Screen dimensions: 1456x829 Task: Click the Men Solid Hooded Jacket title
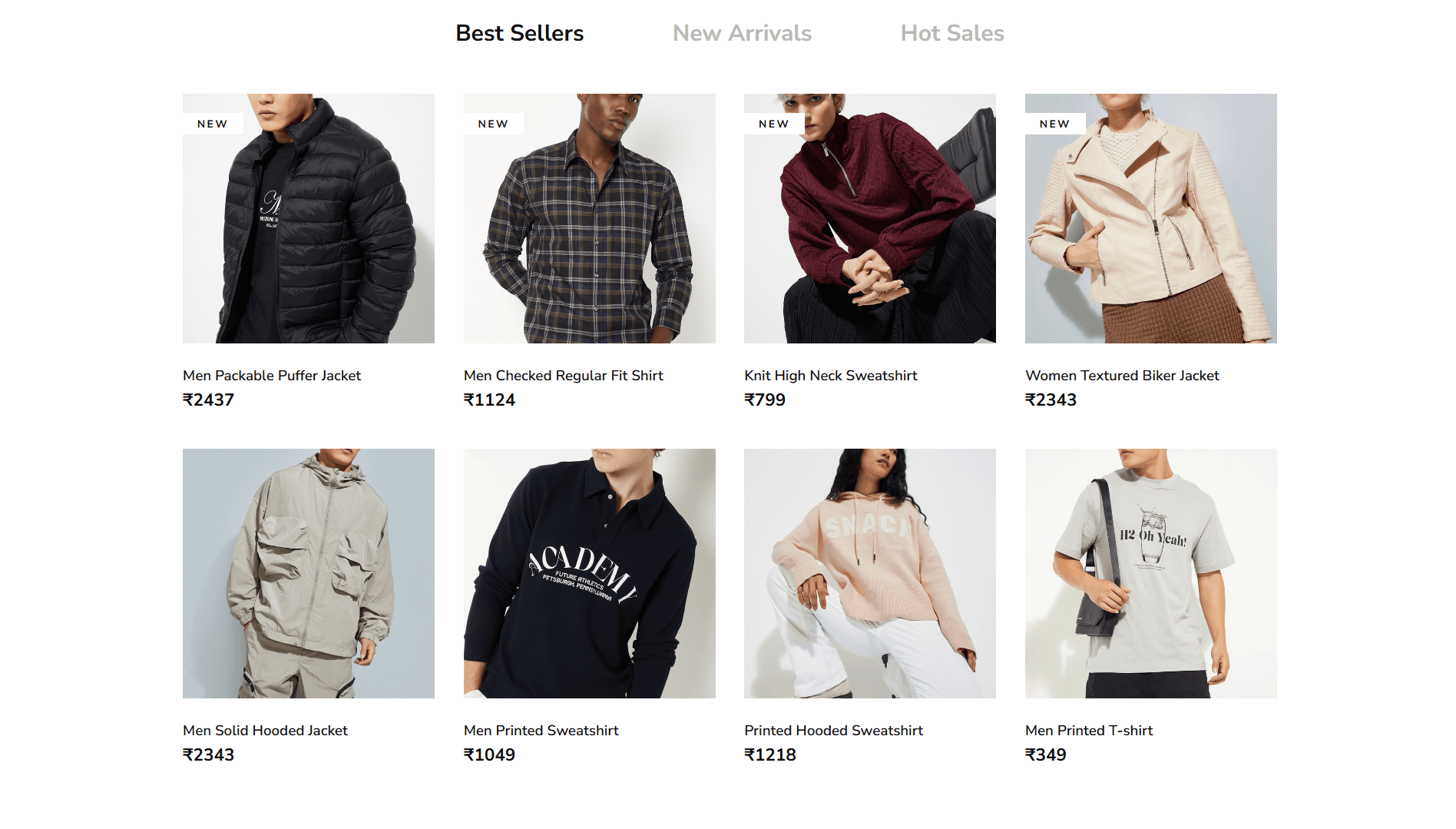click(x=265, y=731)
